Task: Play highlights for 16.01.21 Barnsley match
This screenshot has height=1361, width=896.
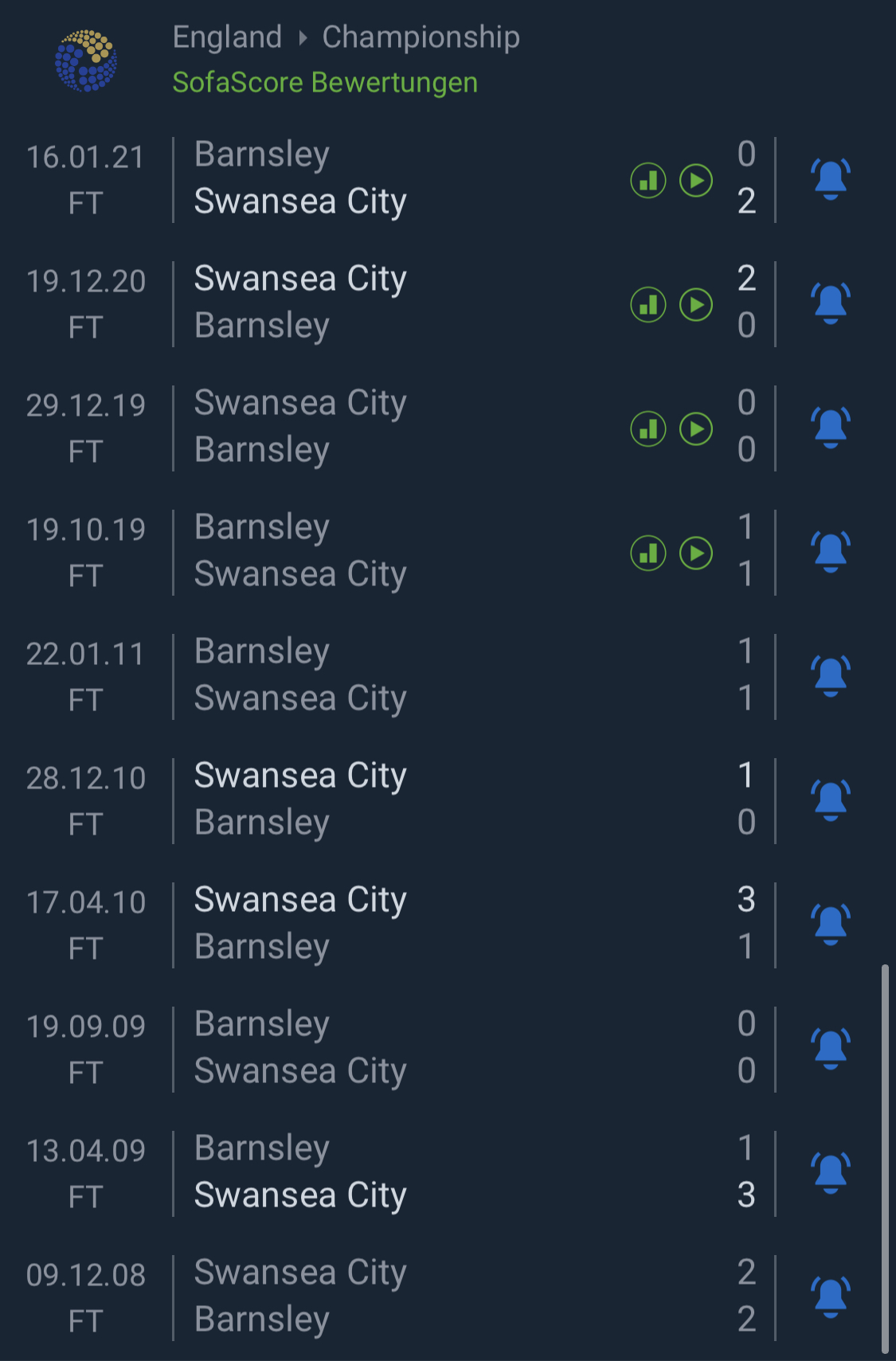Action: (696, 181)
